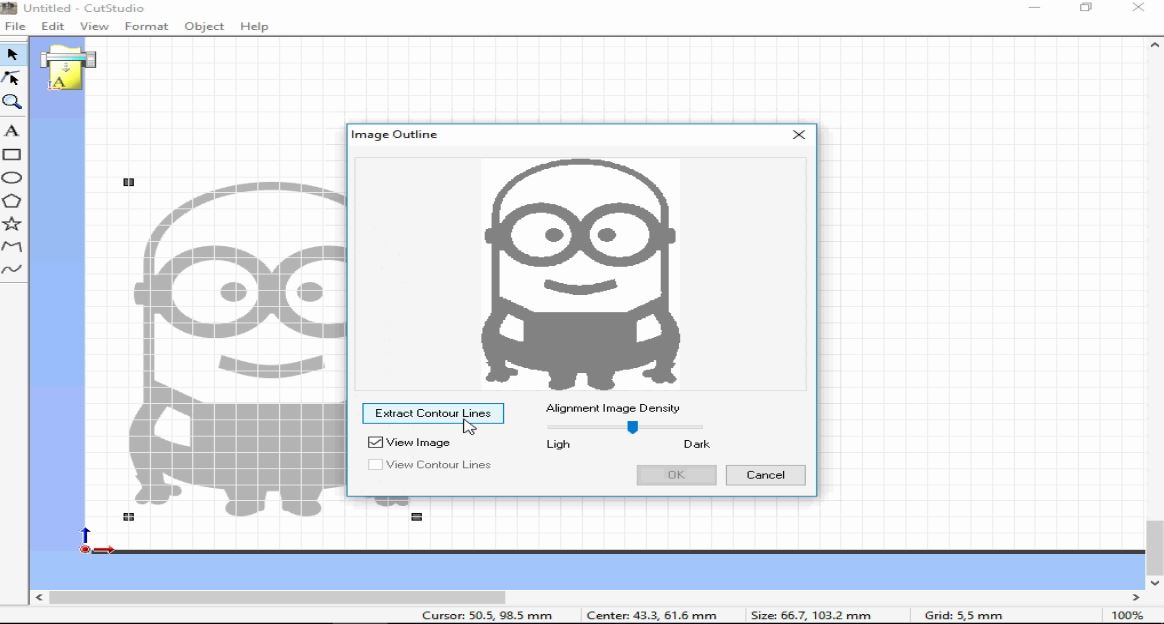Viewport: 1164px width, 624px height.
Task: Click the Grid status text
Action: point(963,615)
